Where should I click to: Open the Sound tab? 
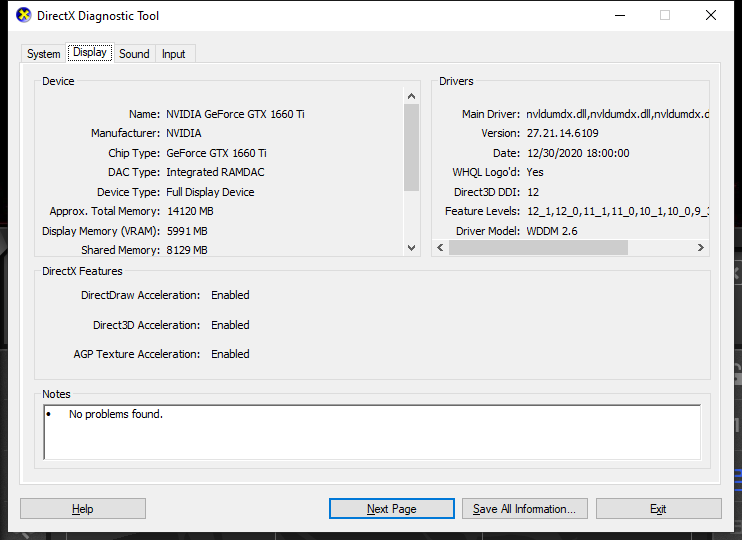coord(134,54)
